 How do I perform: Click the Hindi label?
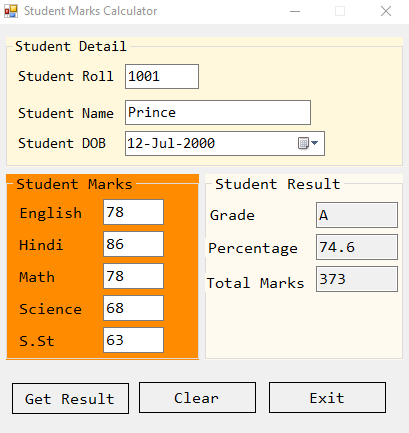pyautogui.click(x=41, y=245)
